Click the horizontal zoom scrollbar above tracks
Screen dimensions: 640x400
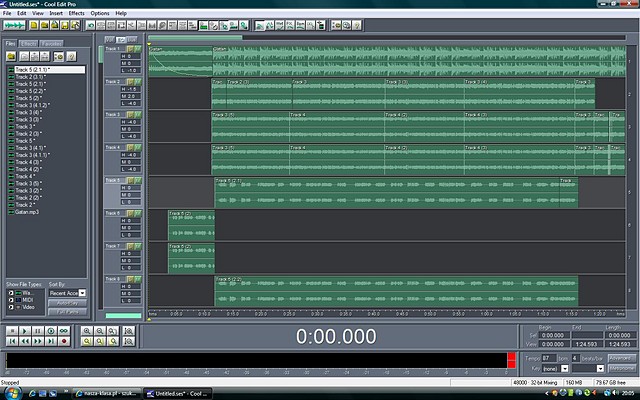[195, 38]
